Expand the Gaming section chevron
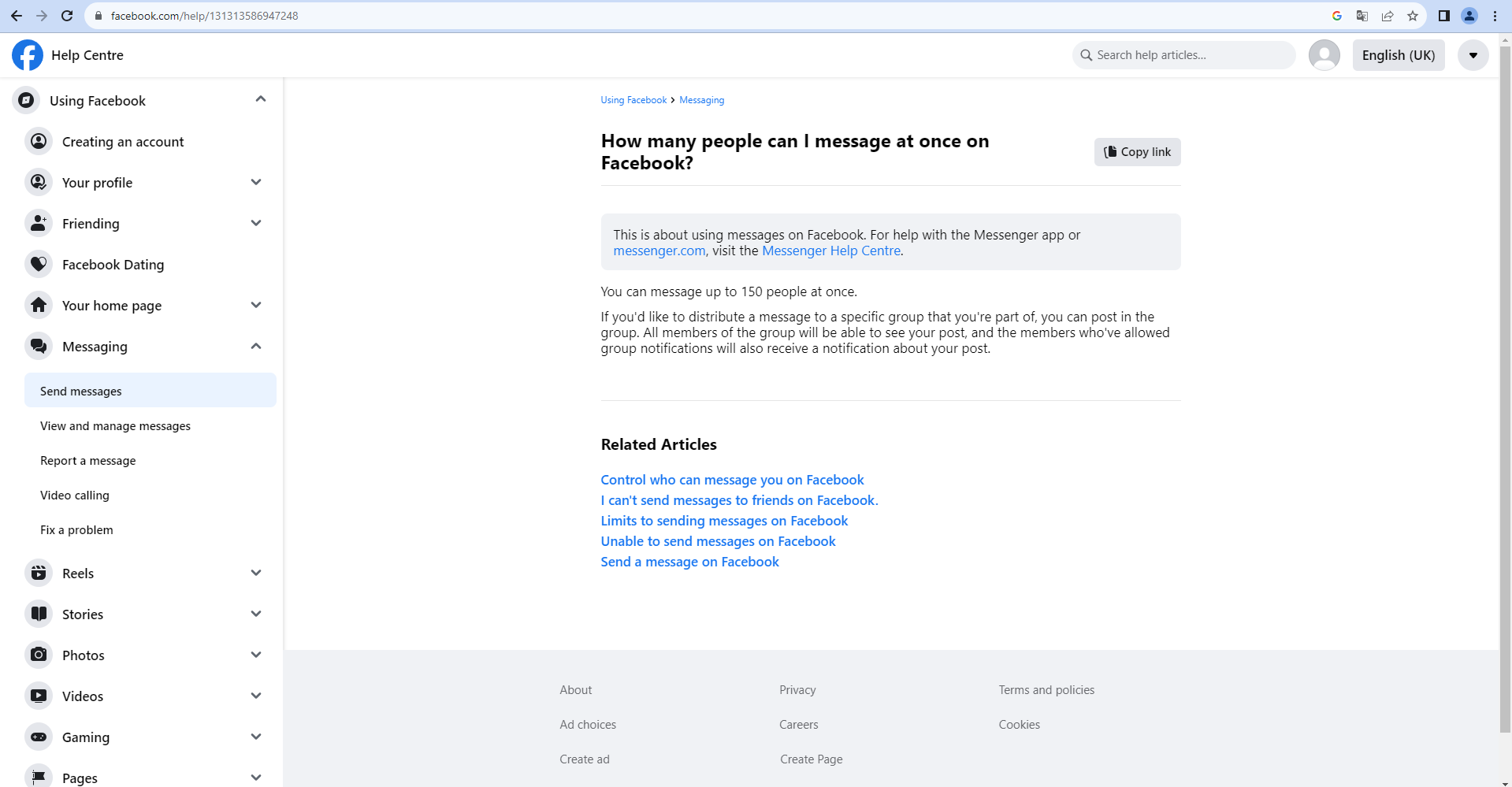This screenshot has width=1512, height=787. click(256, 737)
